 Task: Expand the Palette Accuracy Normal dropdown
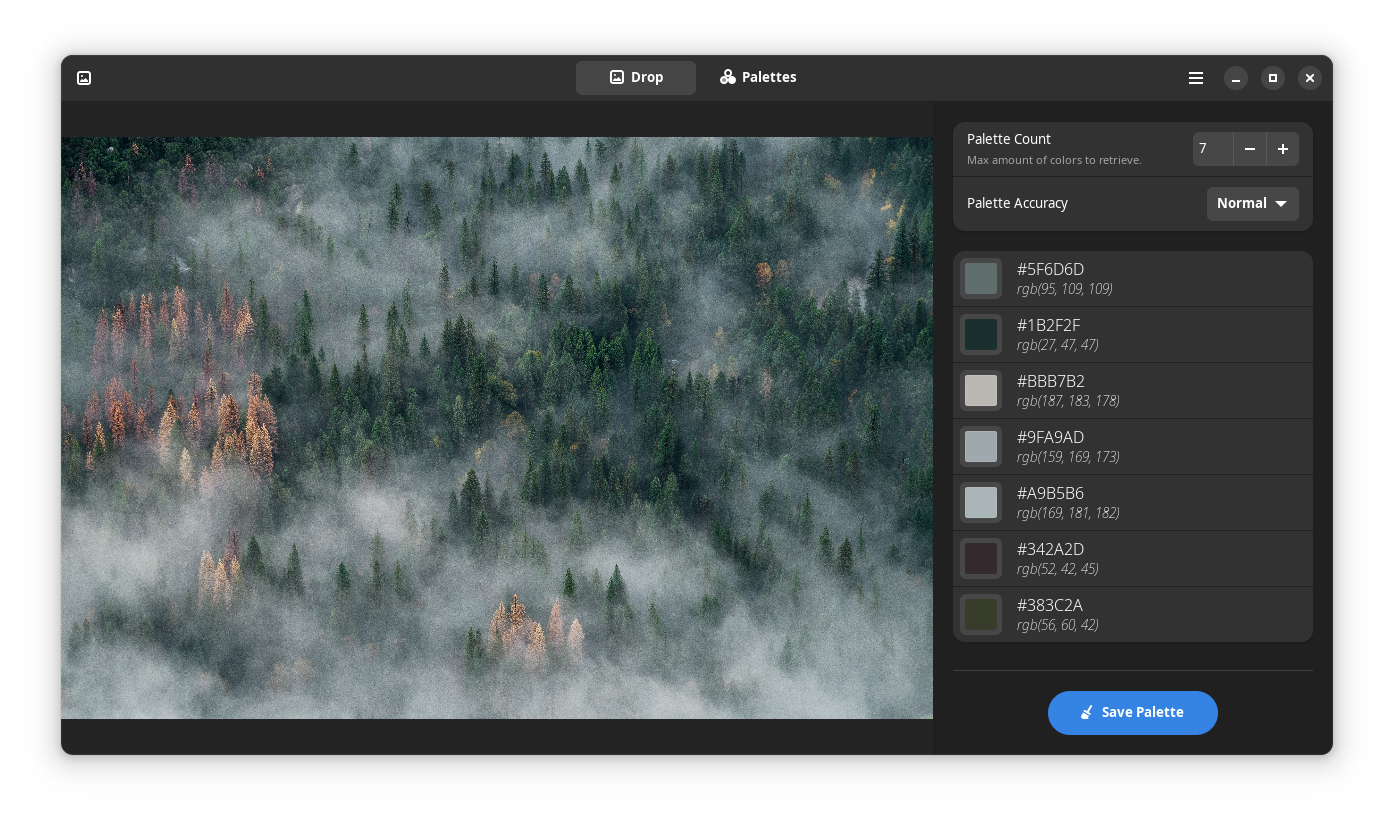click(x=1253, y=203)
